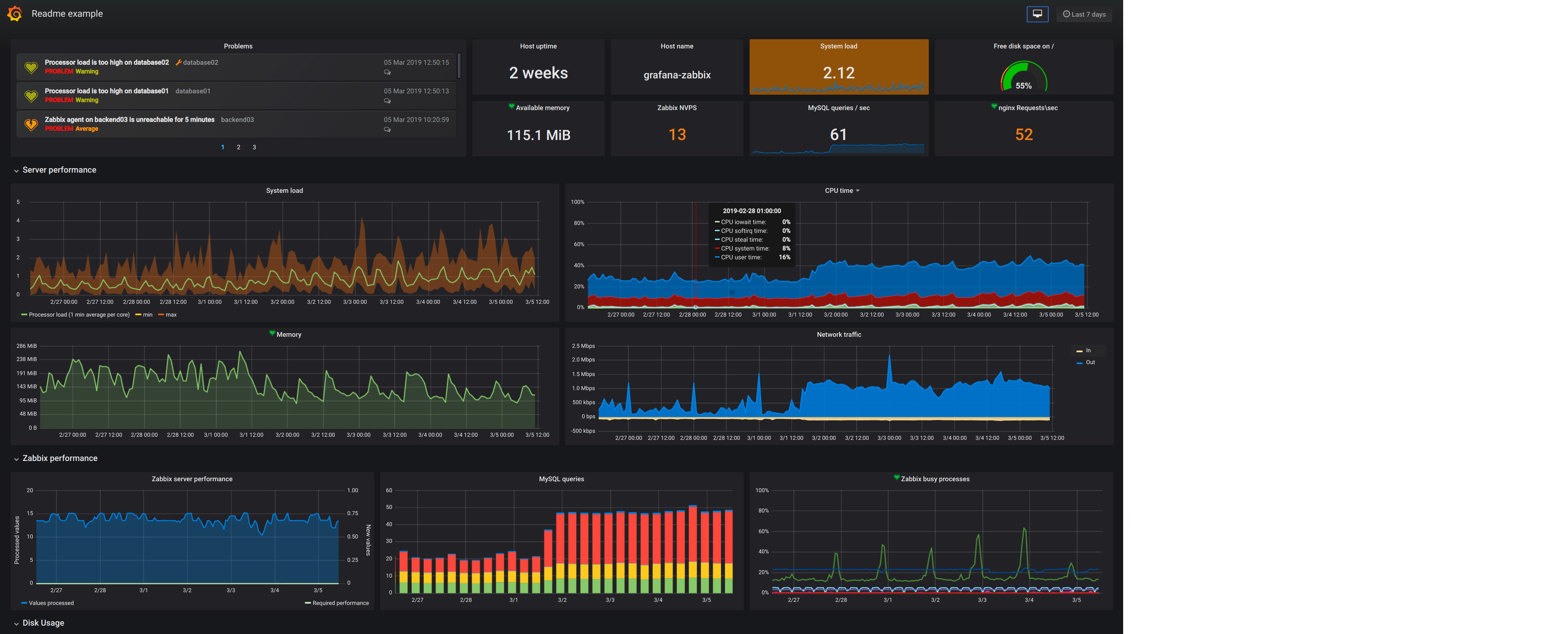Select the Zabbix NVPS metric tab
1568x634 pixels.
[x=676, y=108]
